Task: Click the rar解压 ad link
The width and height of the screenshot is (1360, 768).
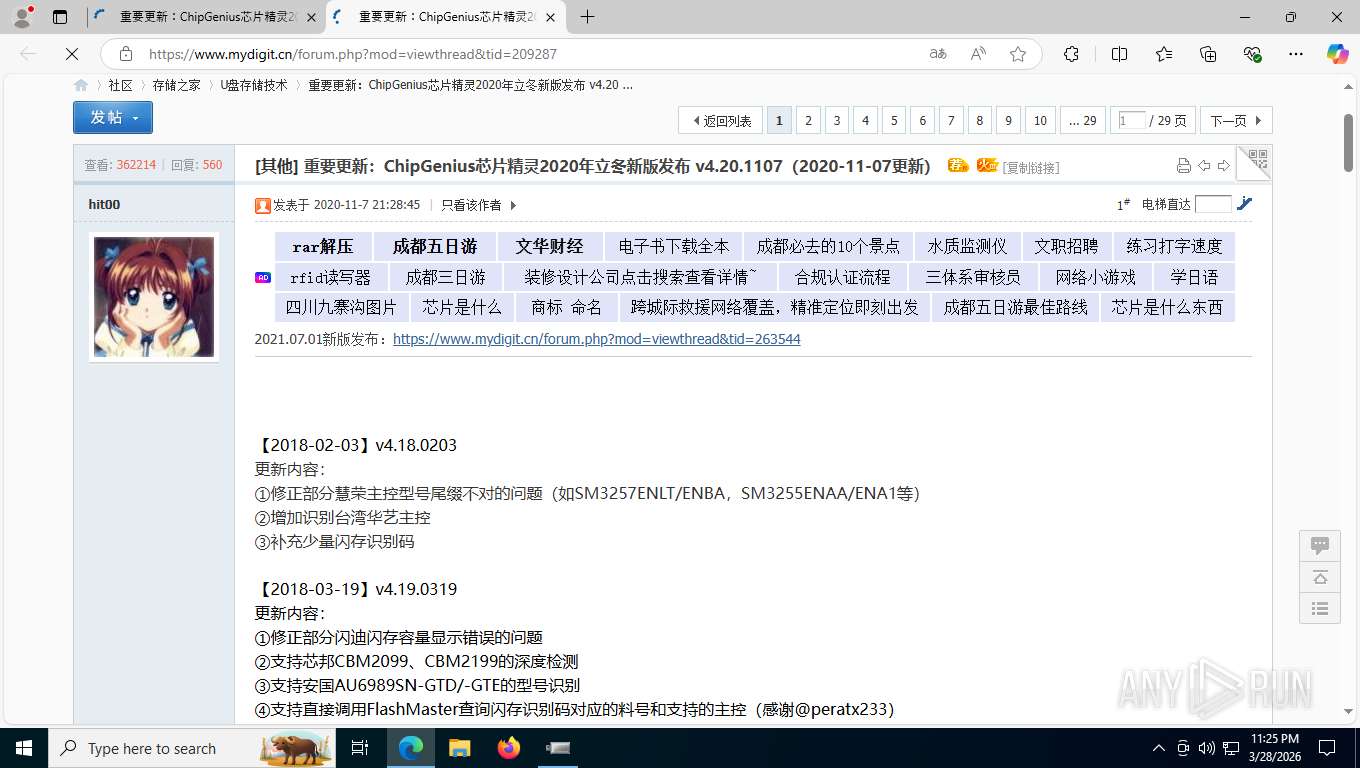Action: 322,246
